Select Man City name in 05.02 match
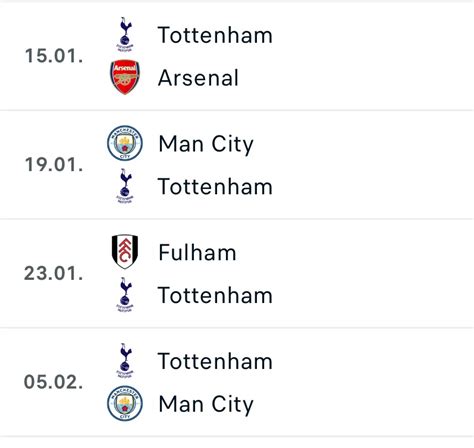Viewport: 474px width, 448px height. pyautogui.click(x=206, y=405)
